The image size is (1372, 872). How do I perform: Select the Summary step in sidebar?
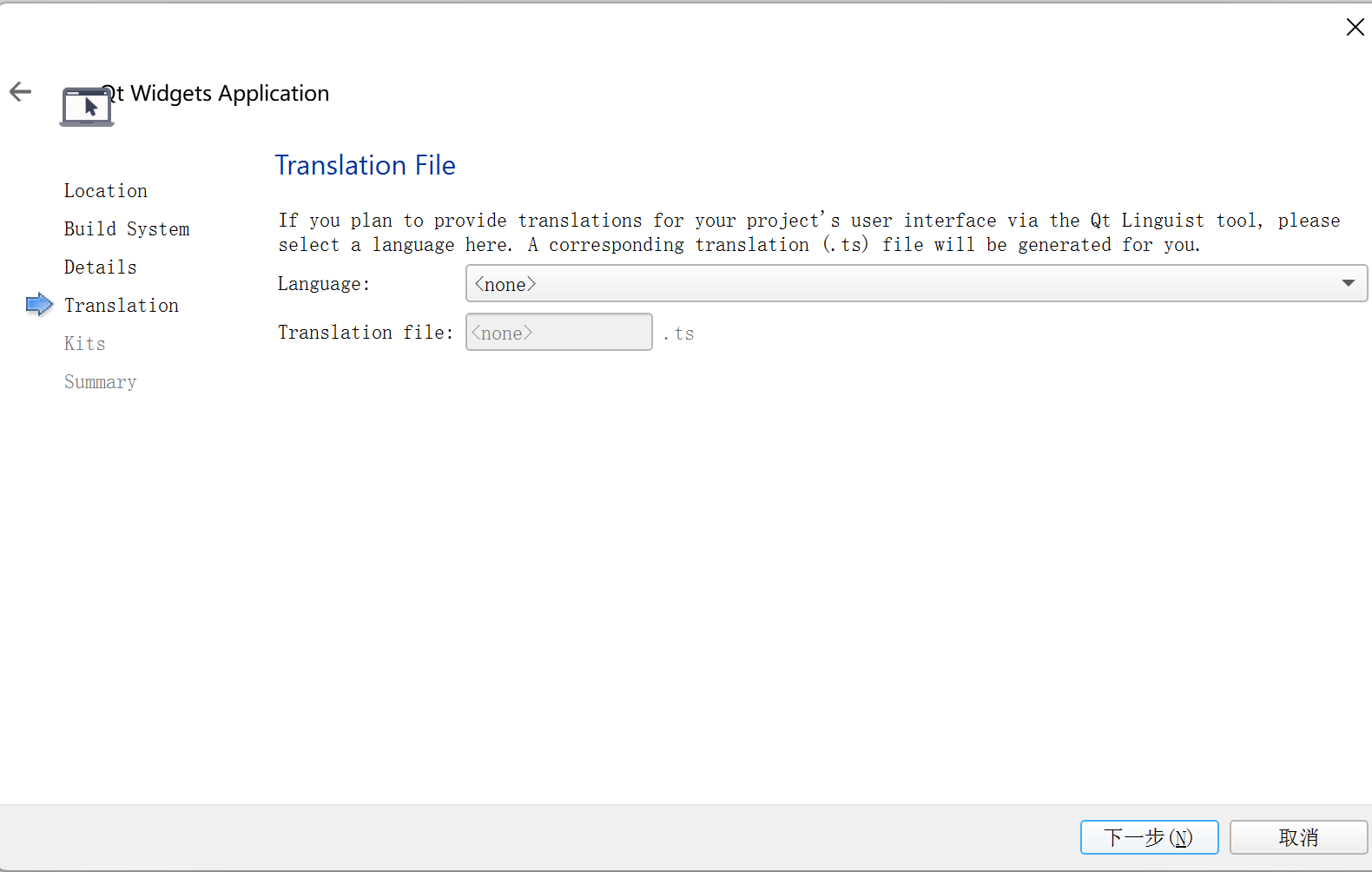coord(101,381)
